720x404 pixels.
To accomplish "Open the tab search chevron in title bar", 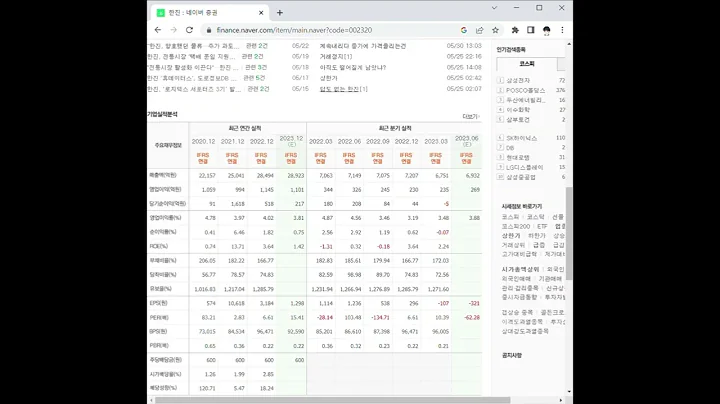I will pos(494,8).
